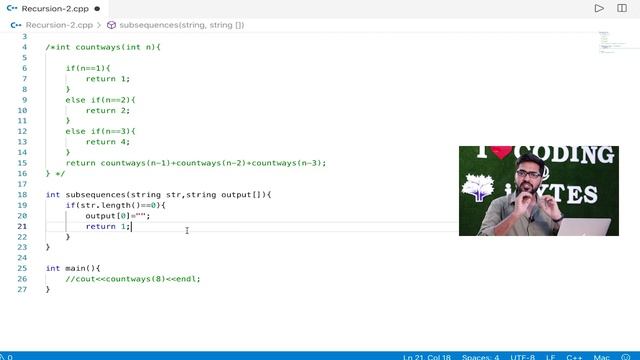The image size is (640, 360).
Task: Click the 'return countways(n-1)+countways(n-2)+countways(n-3);' line
Action: point(196,163)
